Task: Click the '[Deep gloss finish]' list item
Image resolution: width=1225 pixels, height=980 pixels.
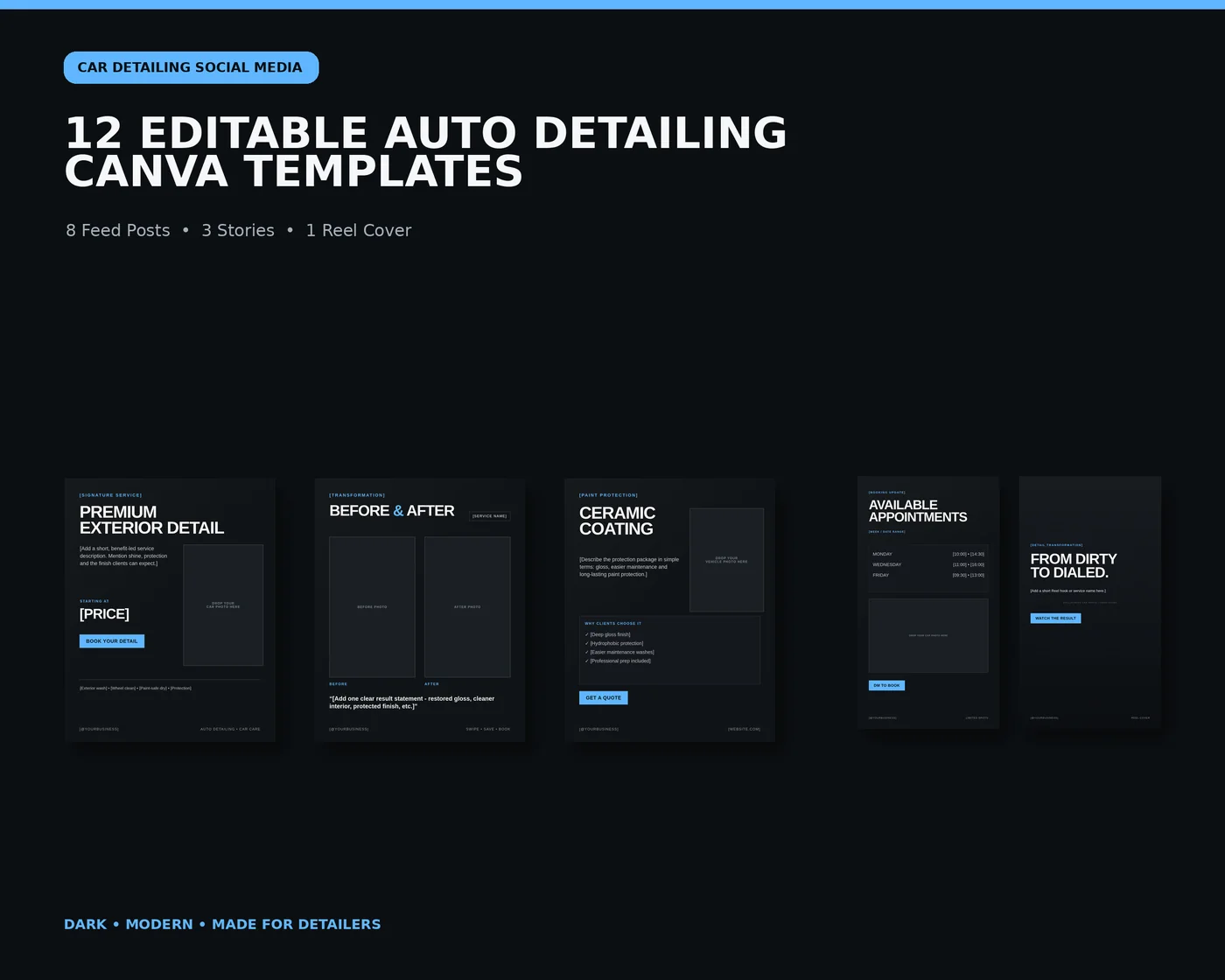Action: click(x=608, y=634)
